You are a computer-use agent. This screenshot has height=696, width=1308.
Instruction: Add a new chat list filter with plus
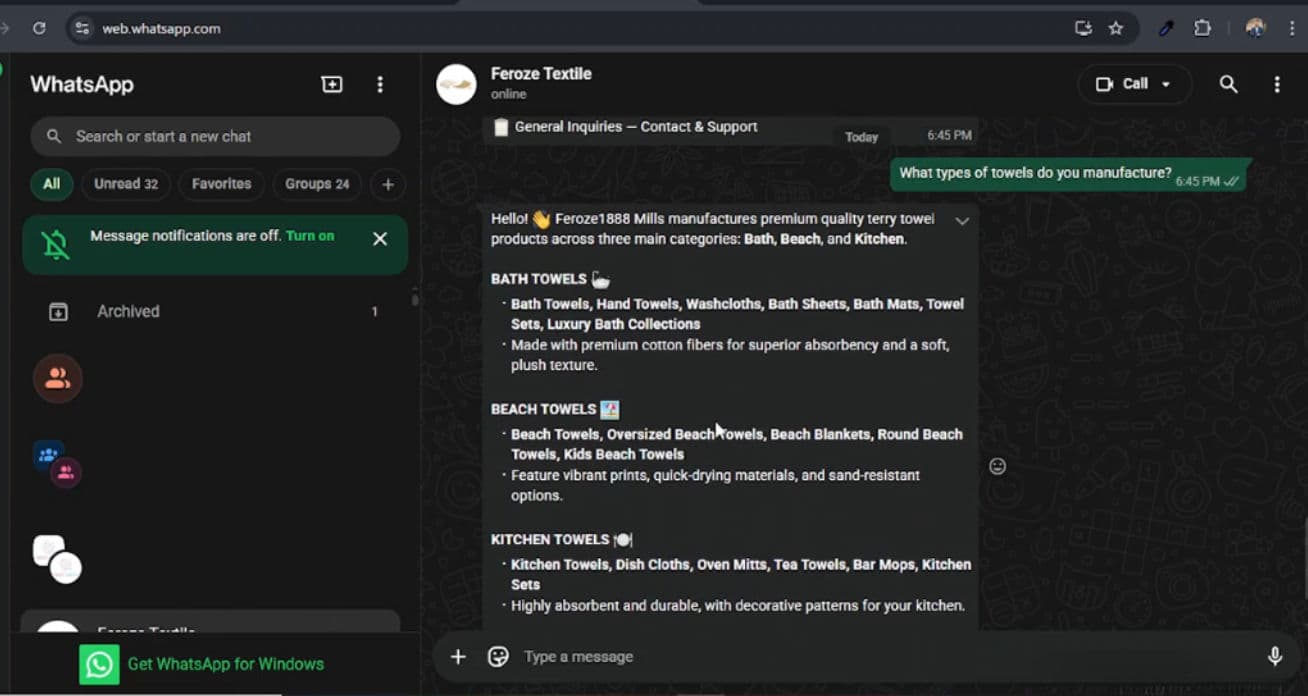388,184
